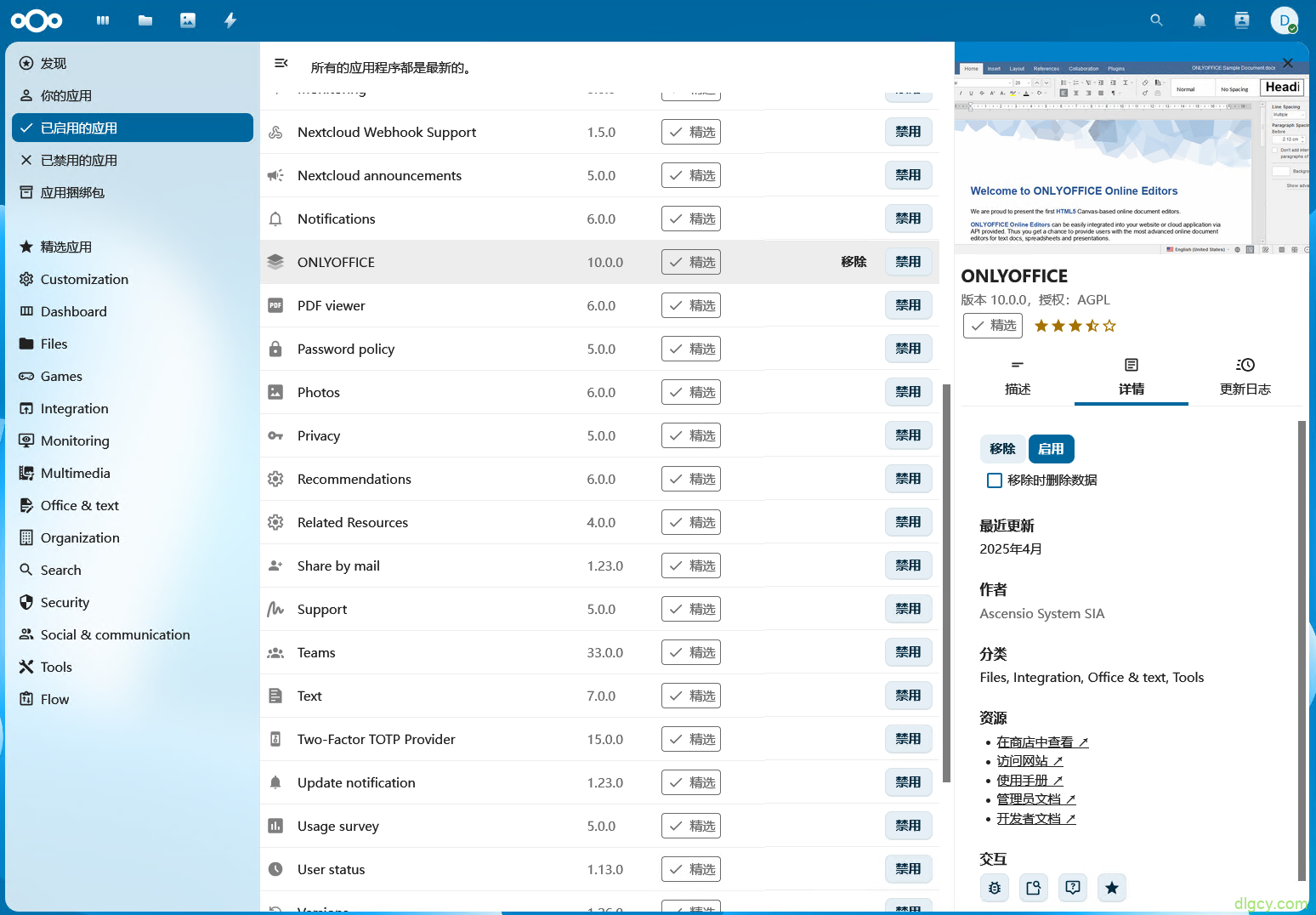Image resolution: width=1316 pixels, height=915 pixels.
Task: Open the Files folder icon in the top bar
Action: pyautogui.click(x=145, y=20)
